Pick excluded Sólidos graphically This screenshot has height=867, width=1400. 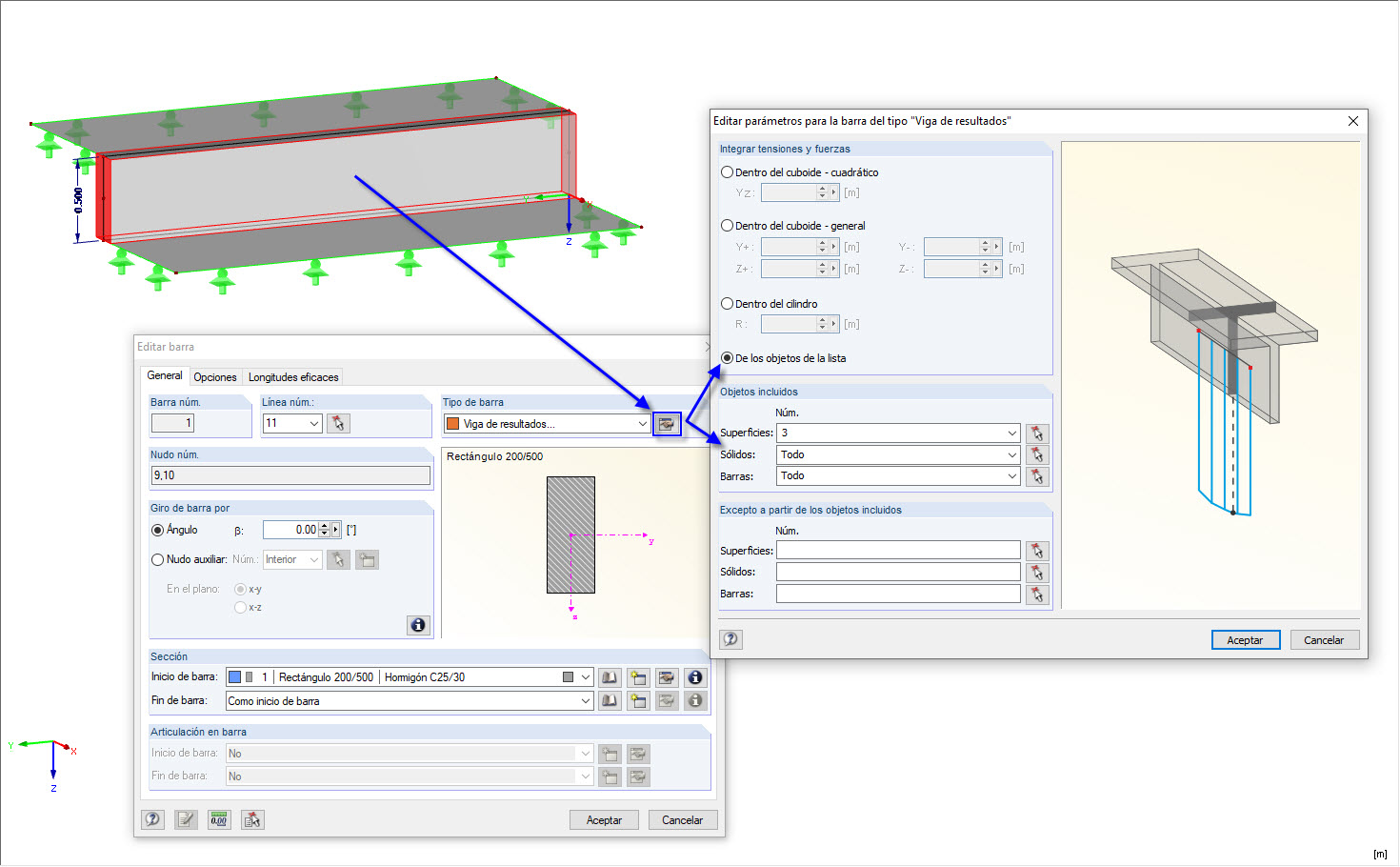[1037, 573]
